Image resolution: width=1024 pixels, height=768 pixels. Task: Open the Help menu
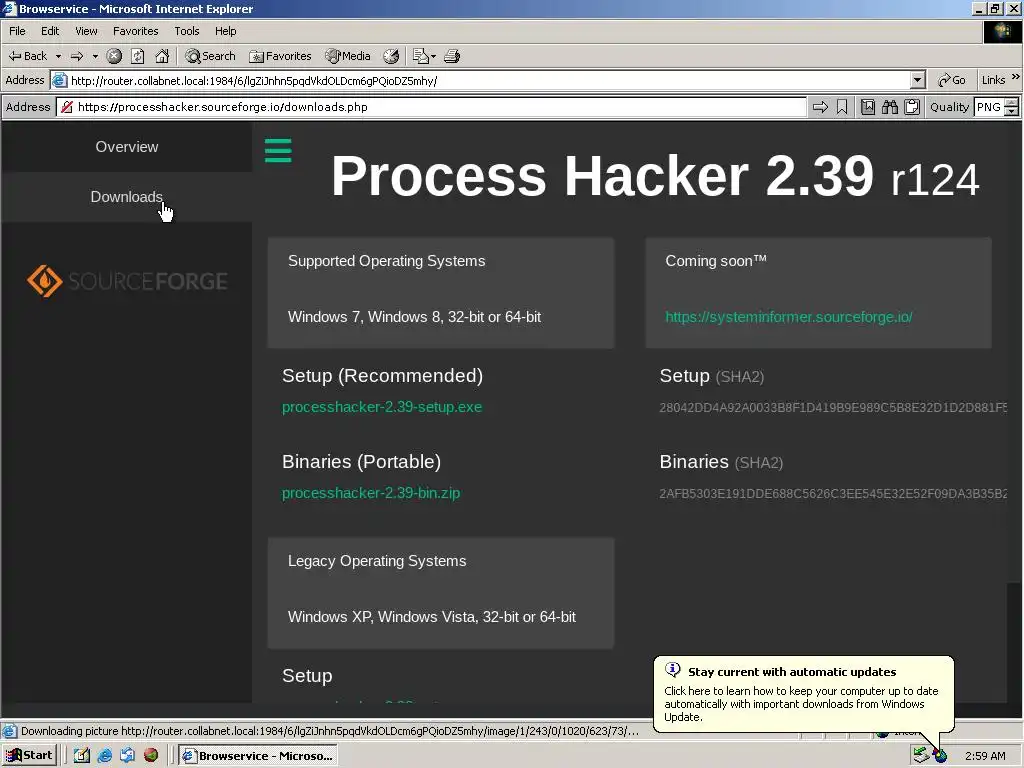tap(225, 31)
